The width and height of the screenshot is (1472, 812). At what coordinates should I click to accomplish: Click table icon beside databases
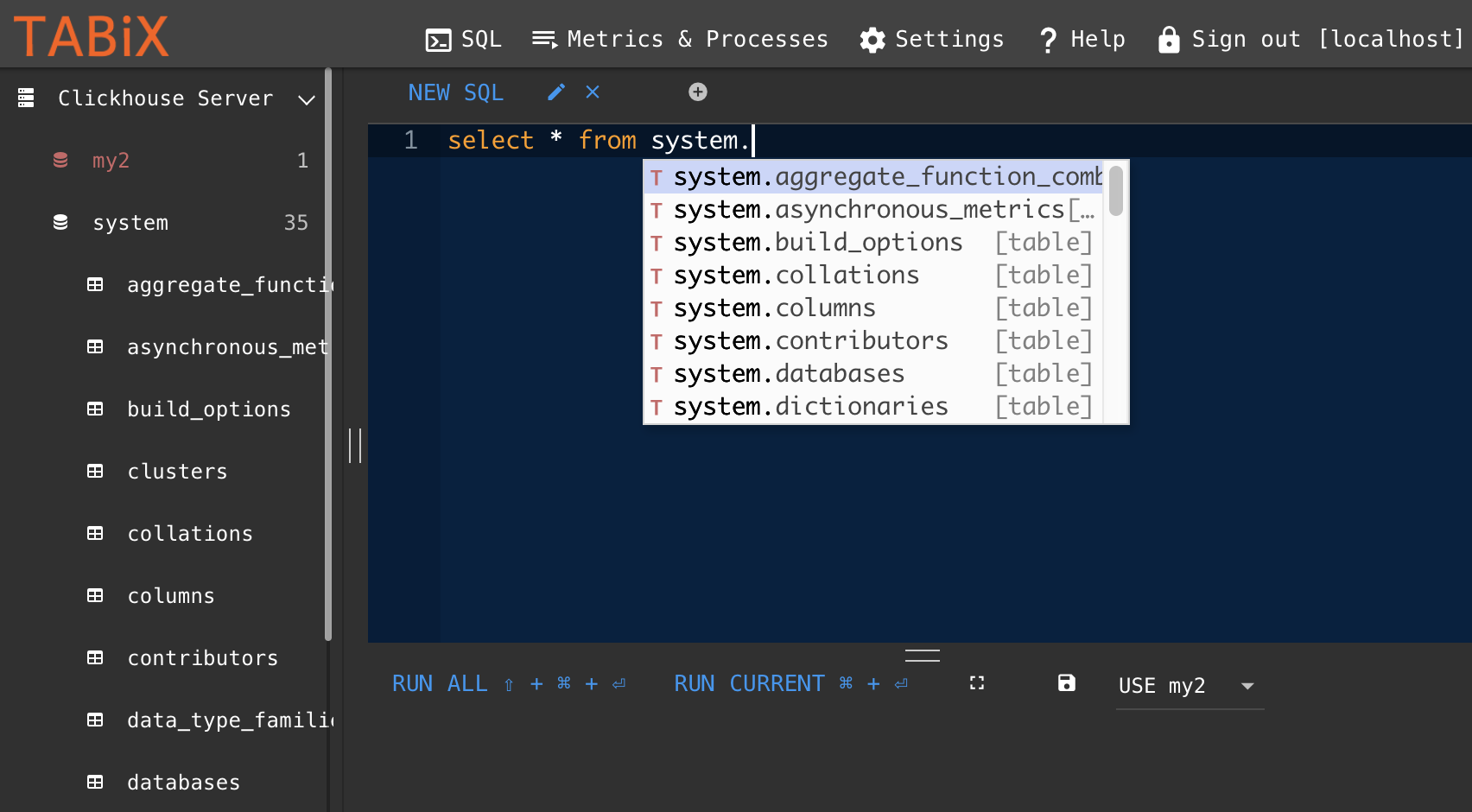[x=95, y=782]
